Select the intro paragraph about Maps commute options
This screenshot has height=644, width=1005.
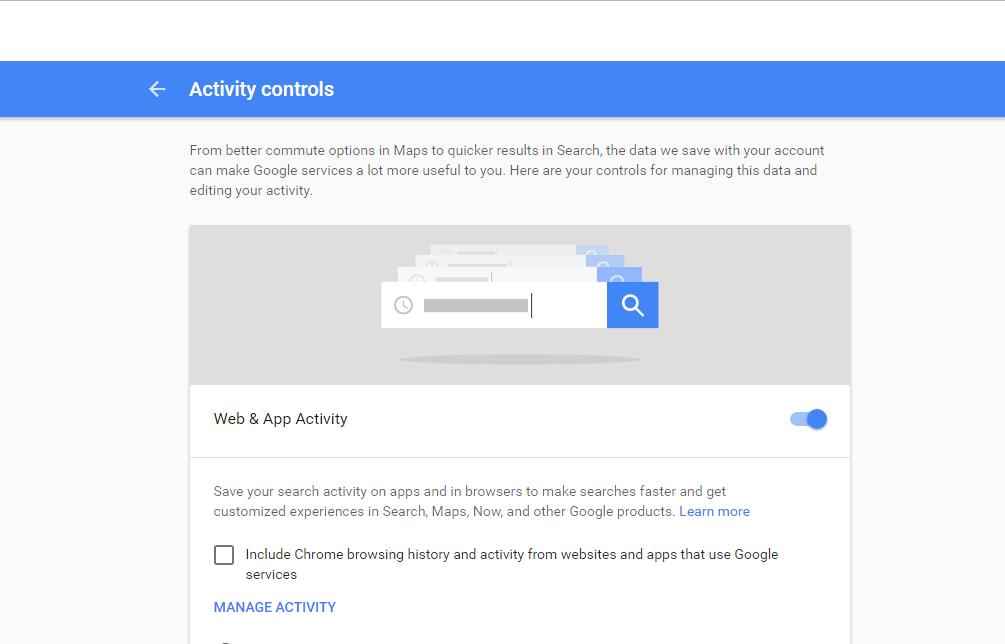tap(506, 170)
